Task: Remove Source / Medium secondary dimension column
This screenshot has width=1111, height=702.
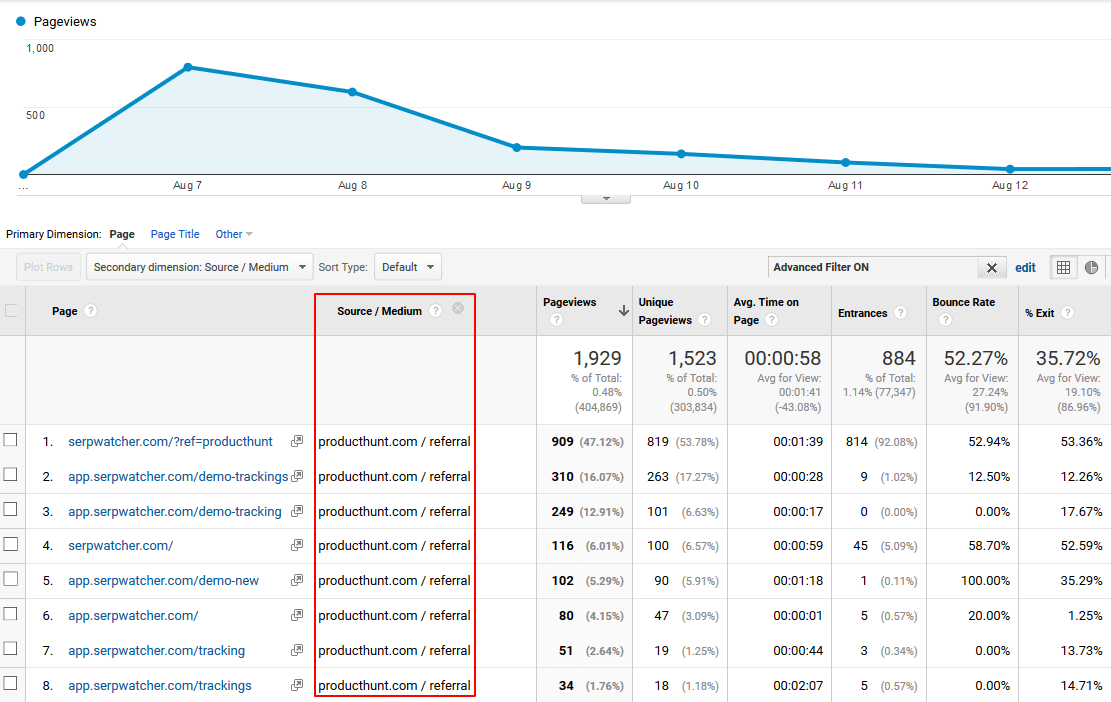Action: tap(458, 309)
